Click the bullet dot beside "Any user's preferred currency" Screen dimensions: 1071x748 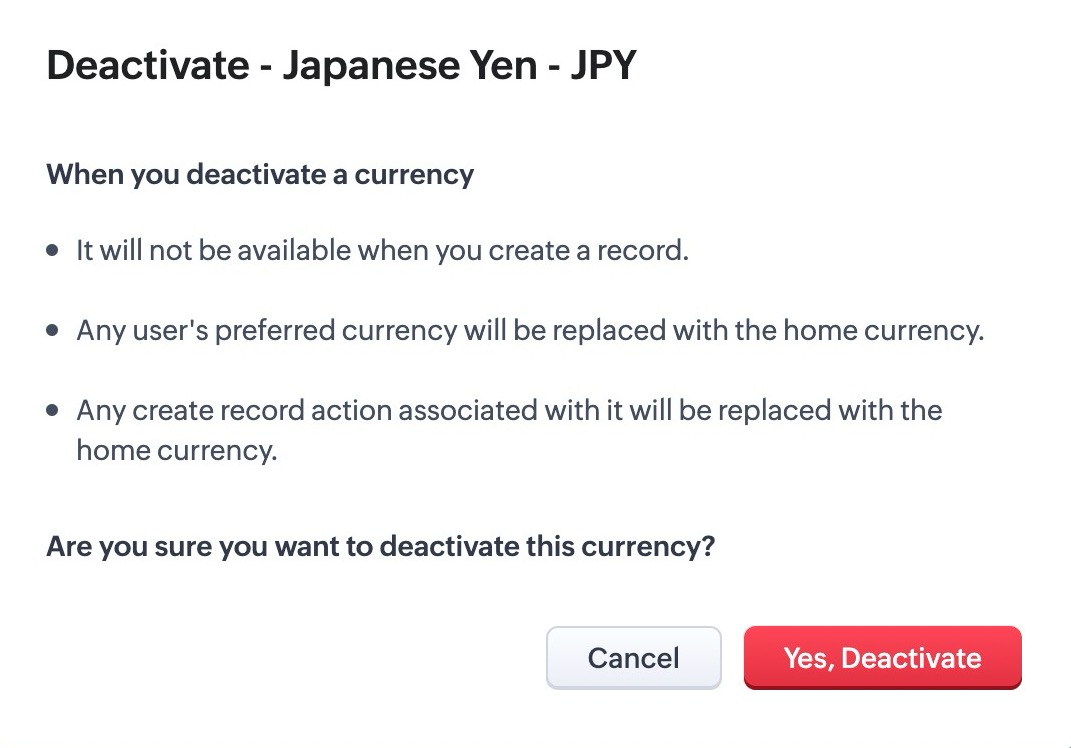pos(53,330)
